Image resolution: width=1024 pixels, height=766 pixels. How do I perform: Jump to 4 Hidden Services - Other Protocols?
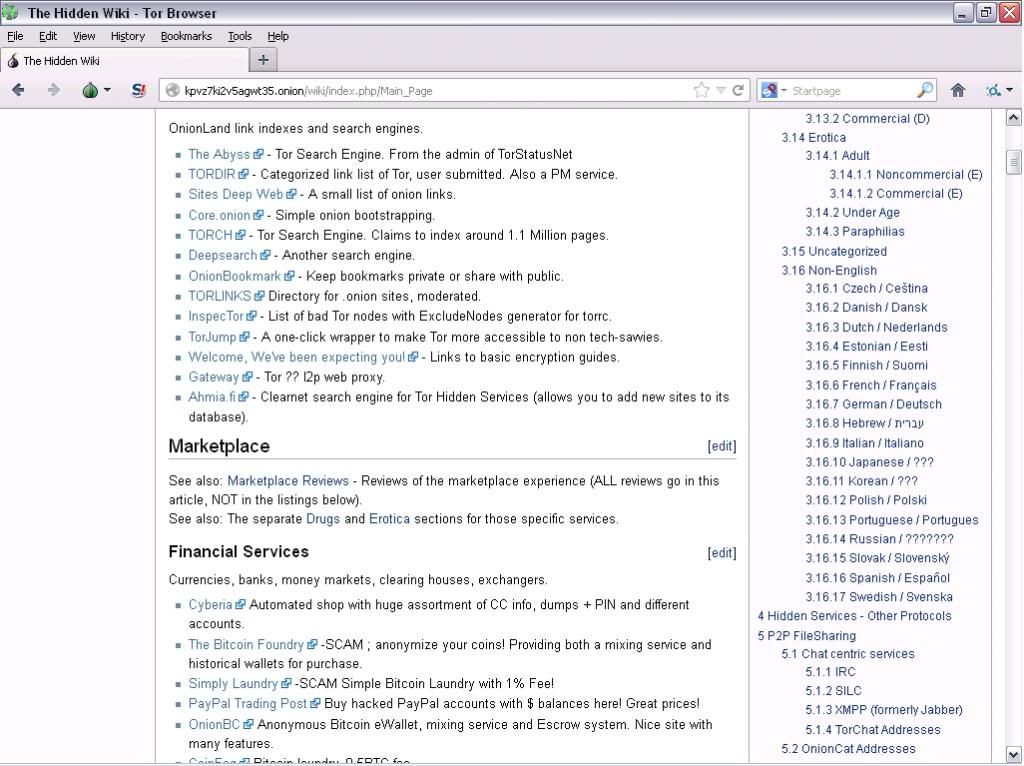[x=855, y=615]
